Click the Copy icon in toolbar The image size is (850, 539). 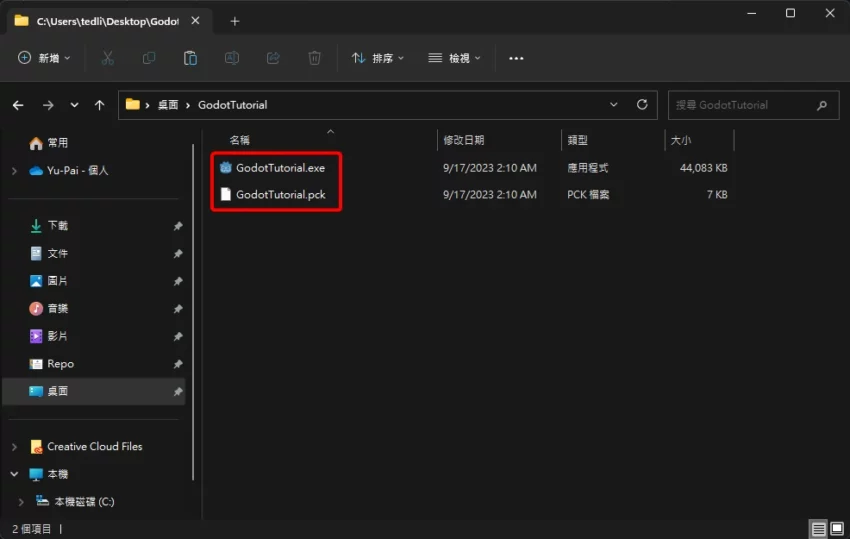click(149, 58)
